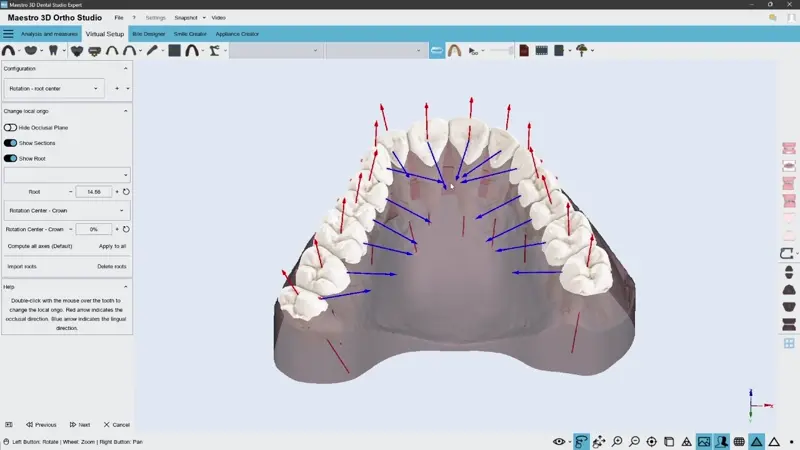Switch to Analysis and measures tab

[x=49, y=34]
